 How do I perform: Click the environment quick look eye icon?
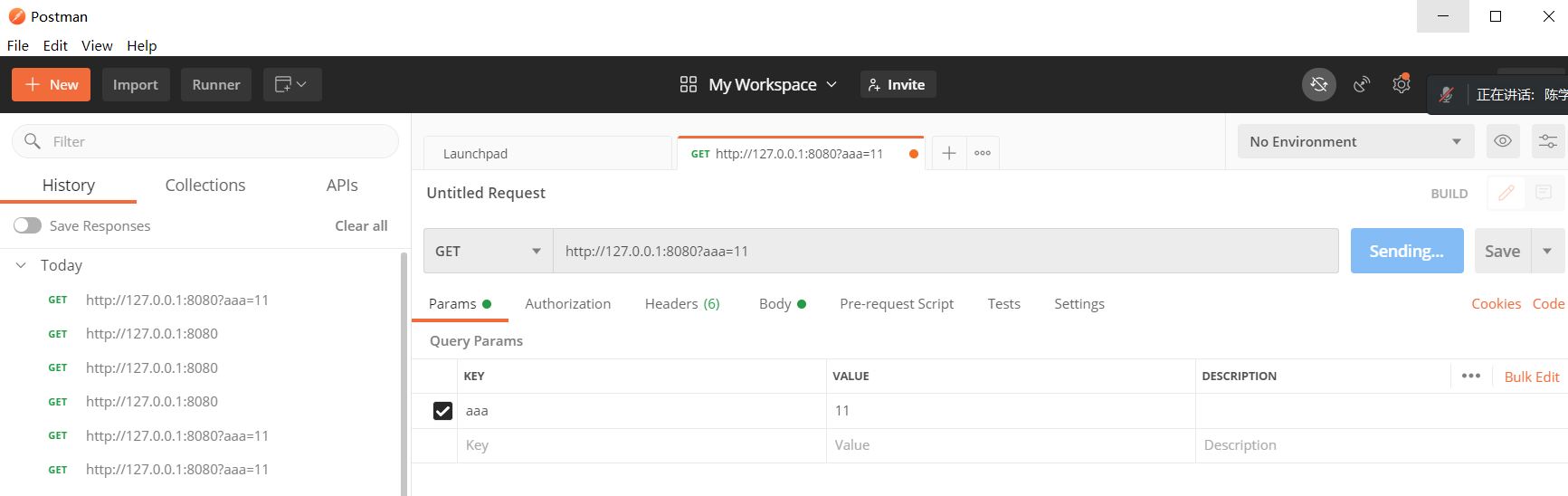[1502, 141]
